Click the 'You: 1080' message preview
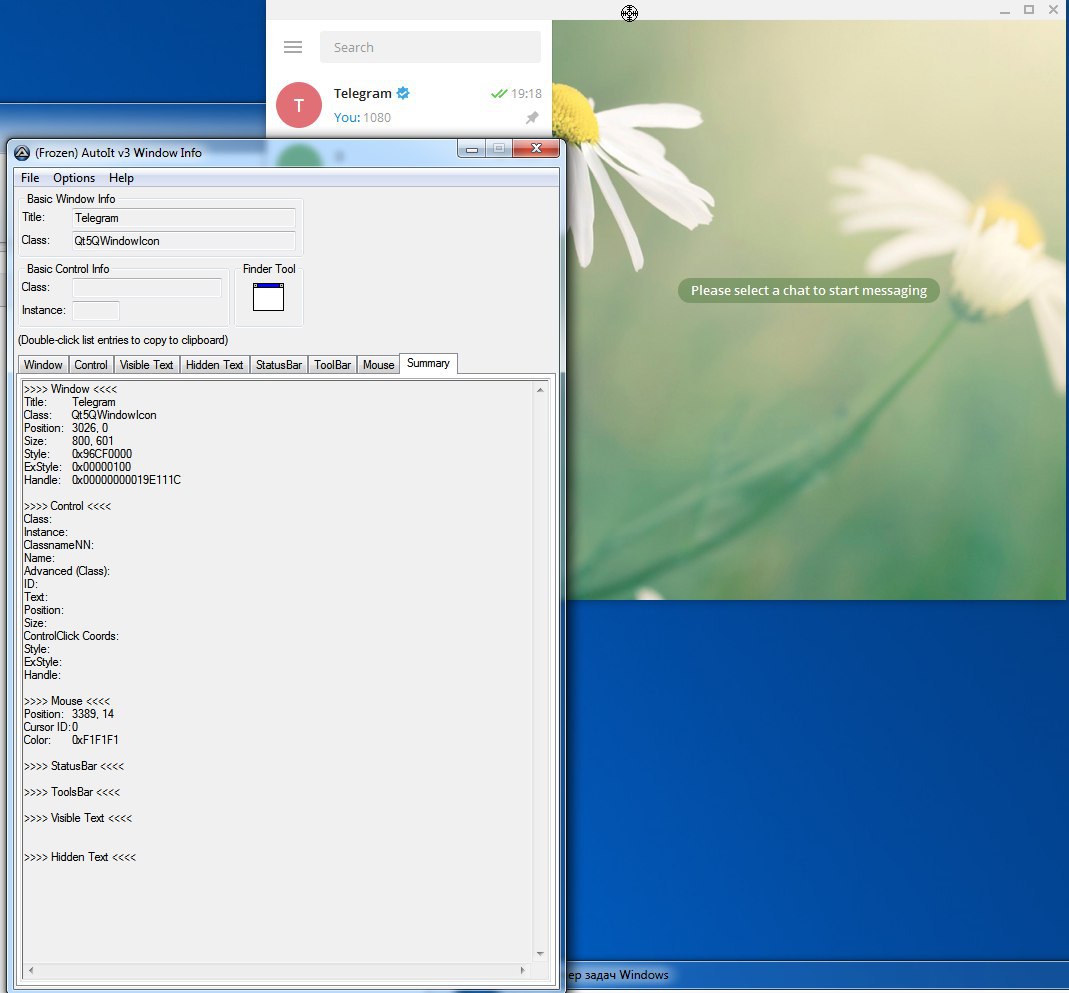Viewport: 1069px width, 993px height. 362,117
